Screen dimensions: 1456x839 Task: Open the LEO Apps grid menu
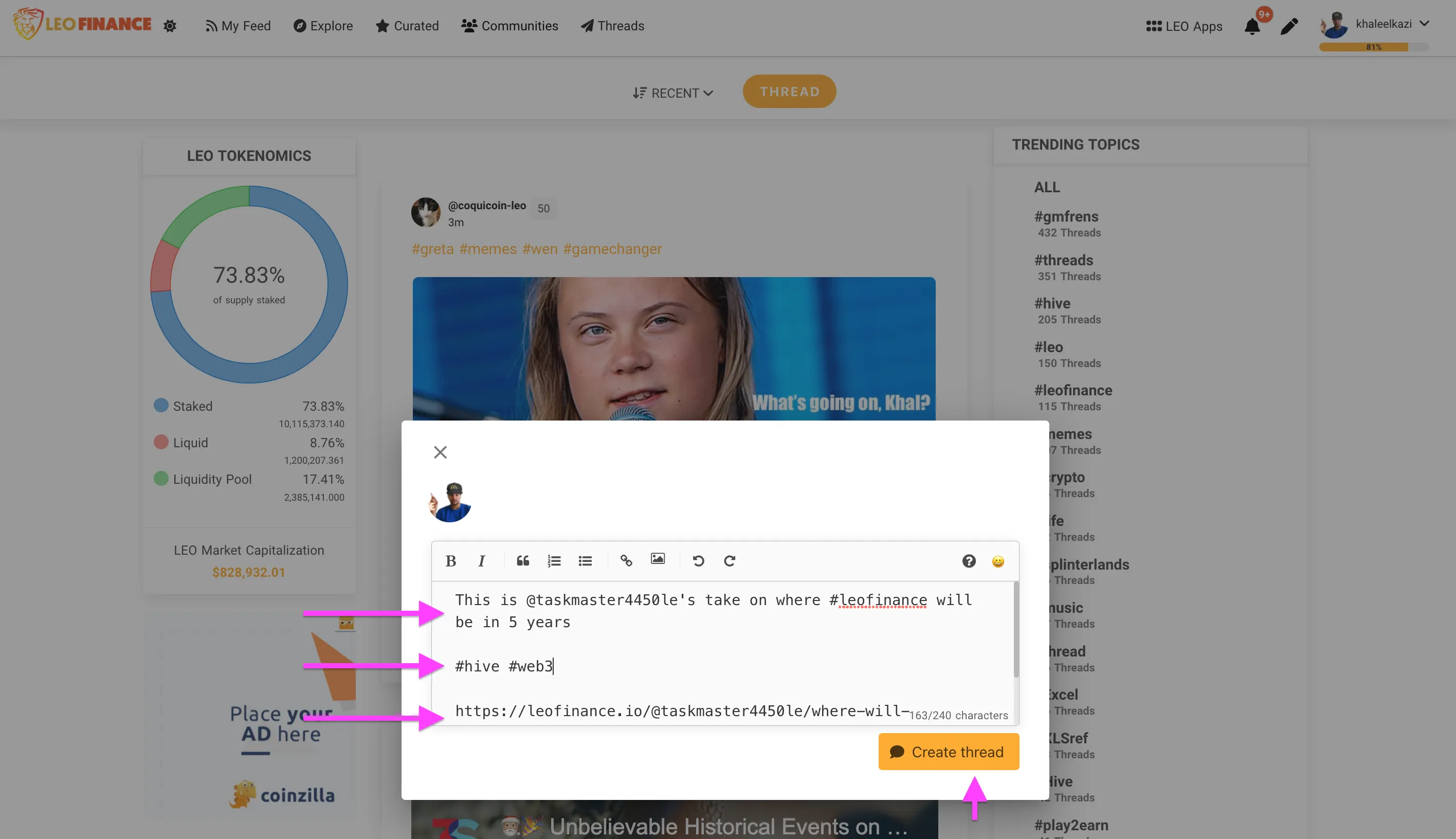1184,27
